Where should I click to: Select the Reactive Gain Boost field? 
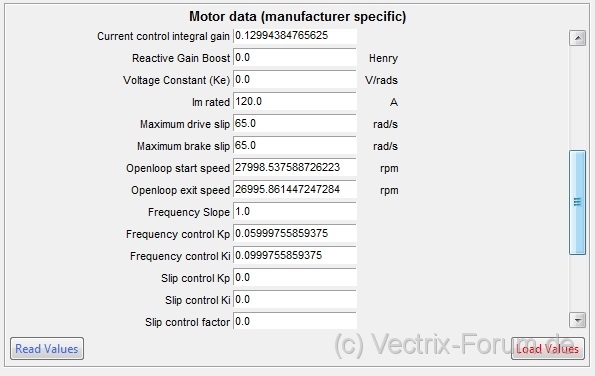(x=295, y=58)
